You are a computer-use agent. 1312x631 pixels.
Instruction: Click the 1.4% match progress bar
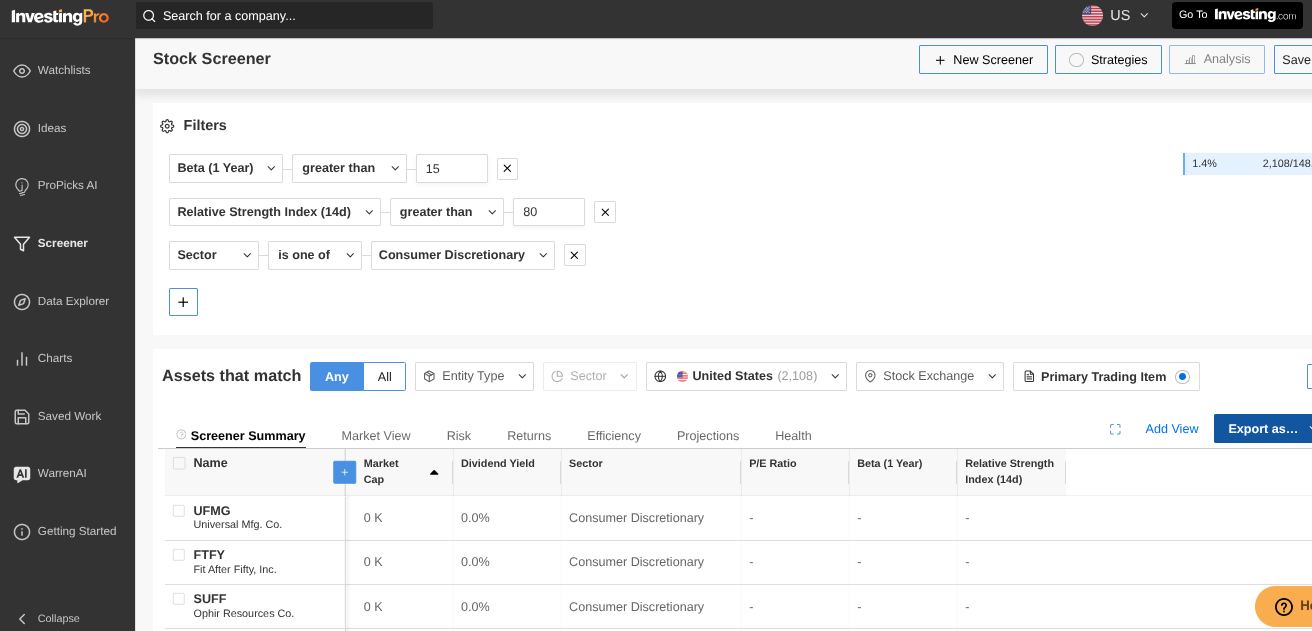(x=1247, y=164)
